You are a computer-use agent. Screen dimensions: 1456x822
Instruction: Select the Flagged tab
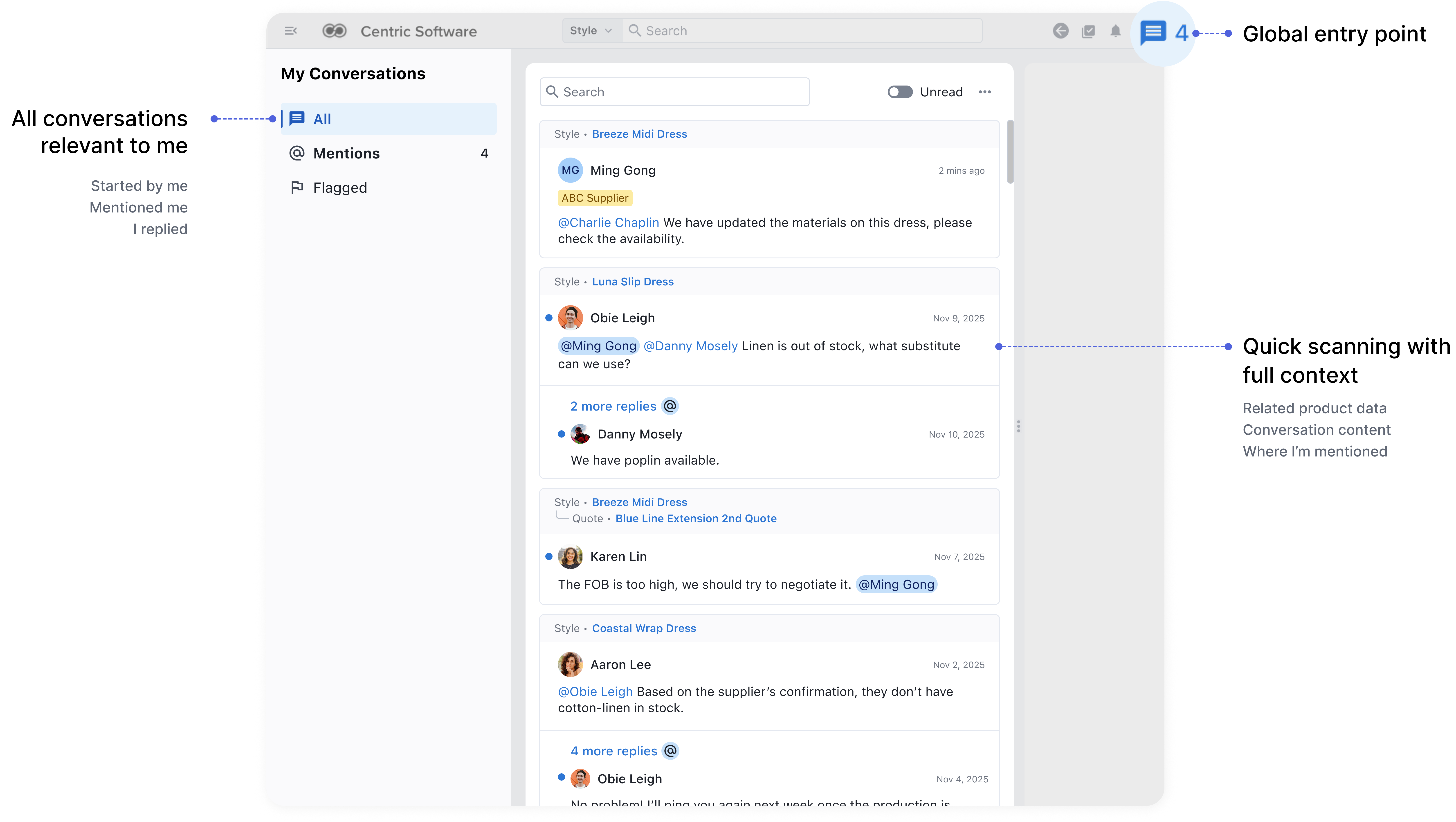click(x=340, y=188)
